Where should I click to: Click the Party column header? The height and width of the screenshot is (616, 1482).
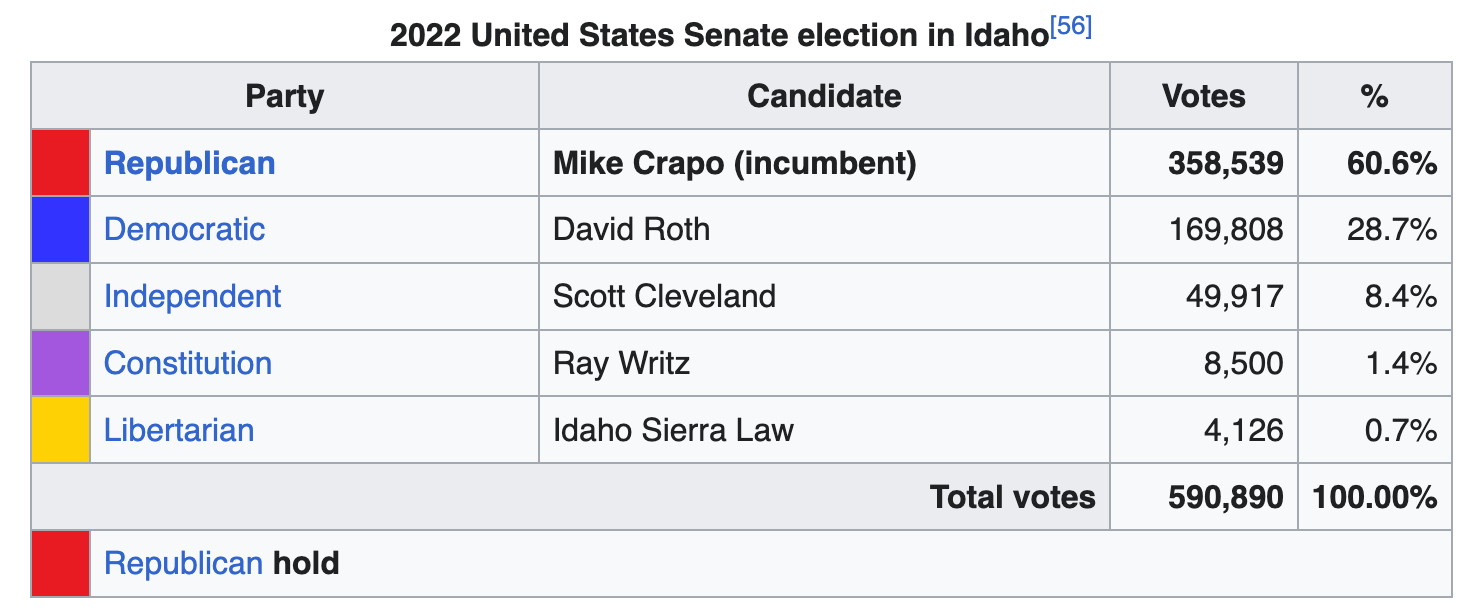285,96
